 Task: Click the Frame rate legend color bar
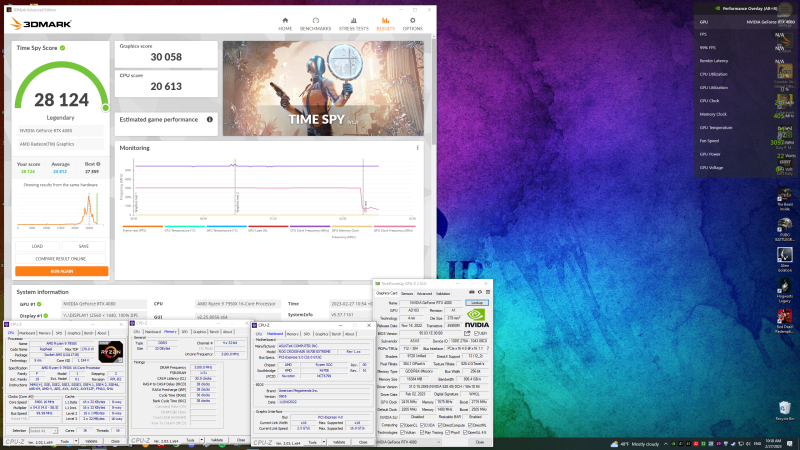(x=143, y=226)
